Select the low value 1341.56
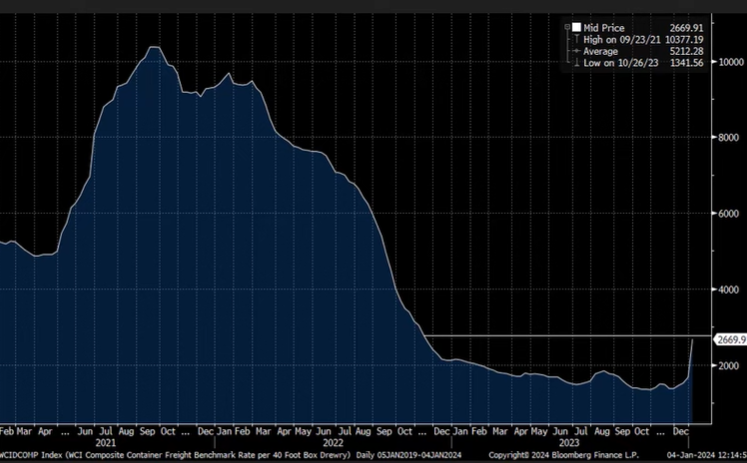747x463 pixels. click(x=686, y=63)
